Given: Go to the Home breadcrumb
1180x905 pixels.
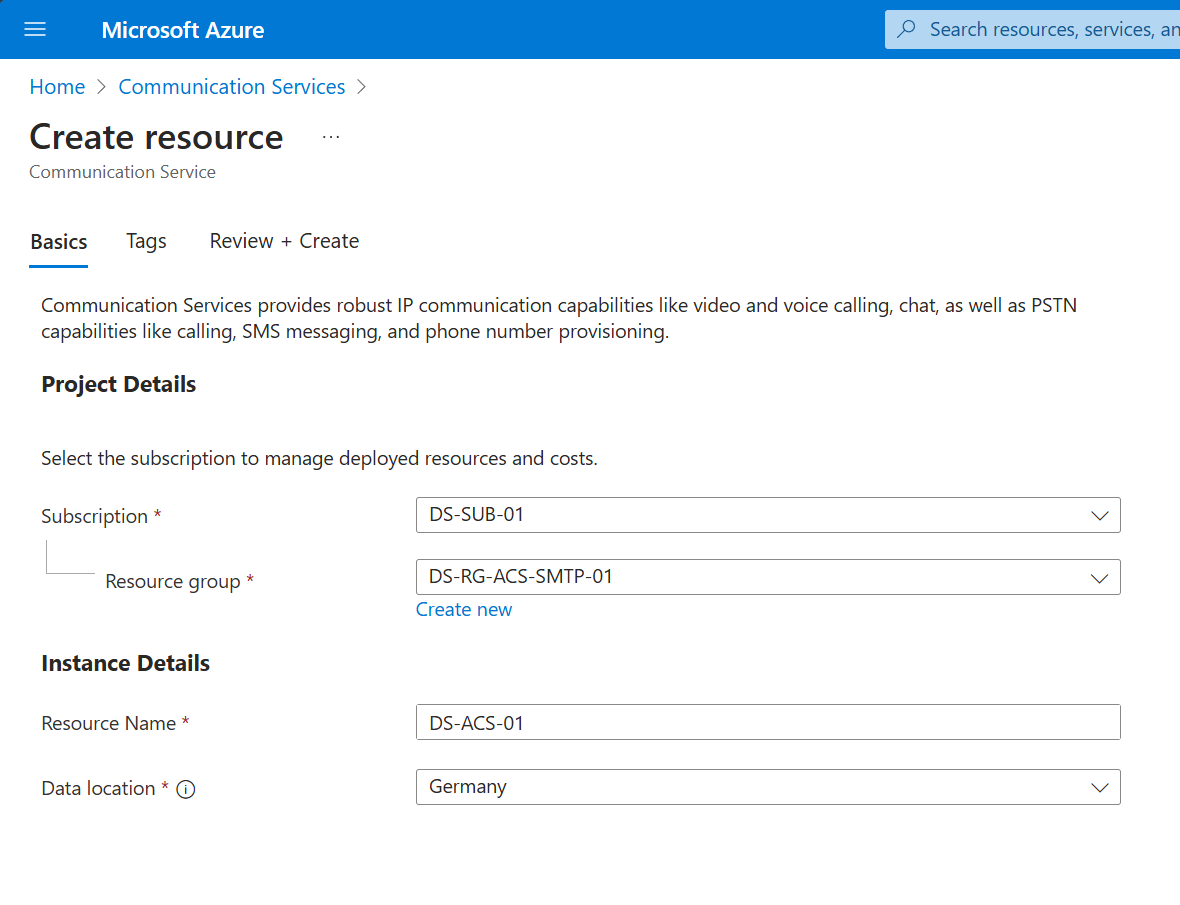Looking at the screenshot, I should (x=57, y=87).
